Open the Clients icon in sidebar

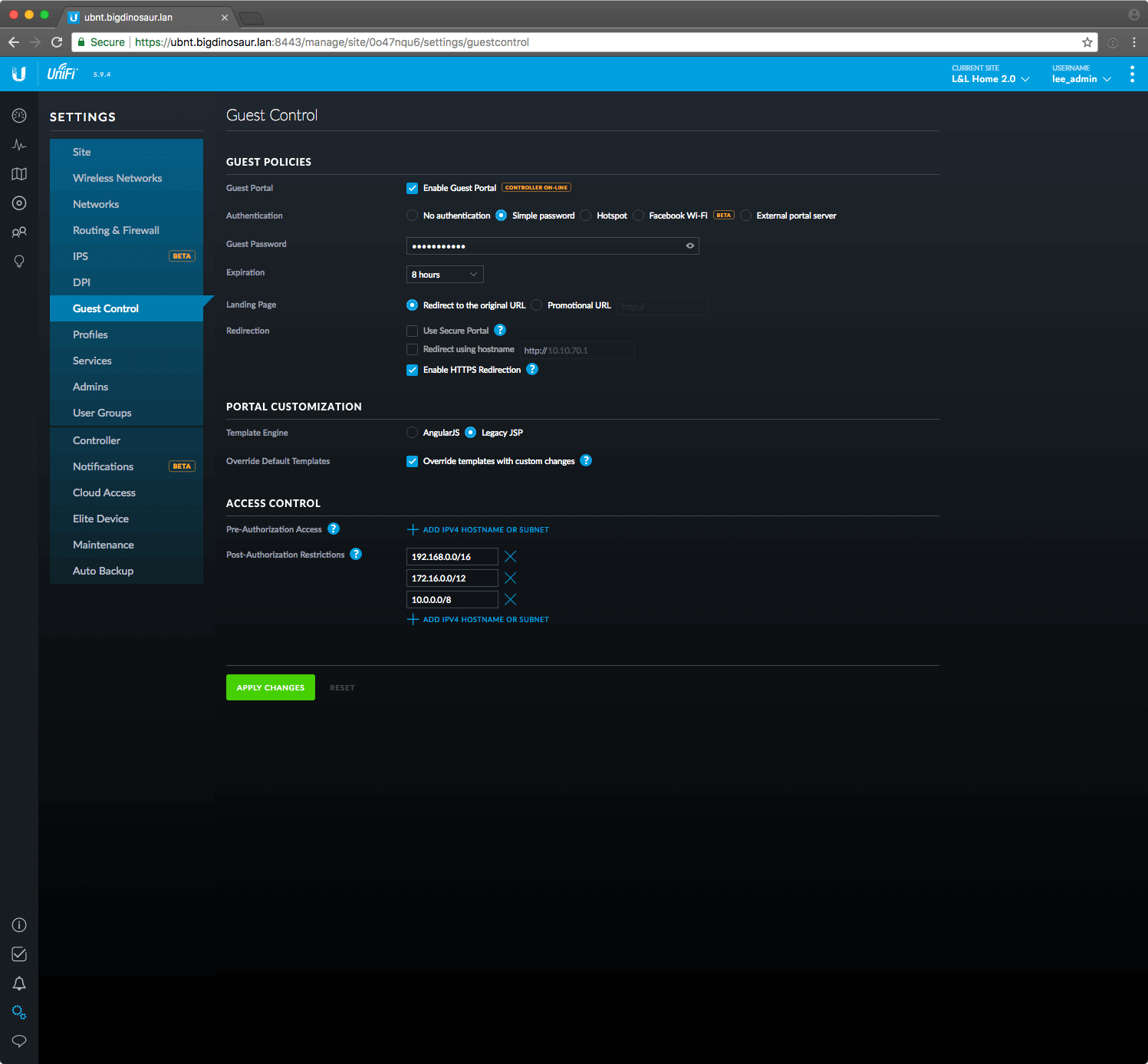(x=19, y=232)
